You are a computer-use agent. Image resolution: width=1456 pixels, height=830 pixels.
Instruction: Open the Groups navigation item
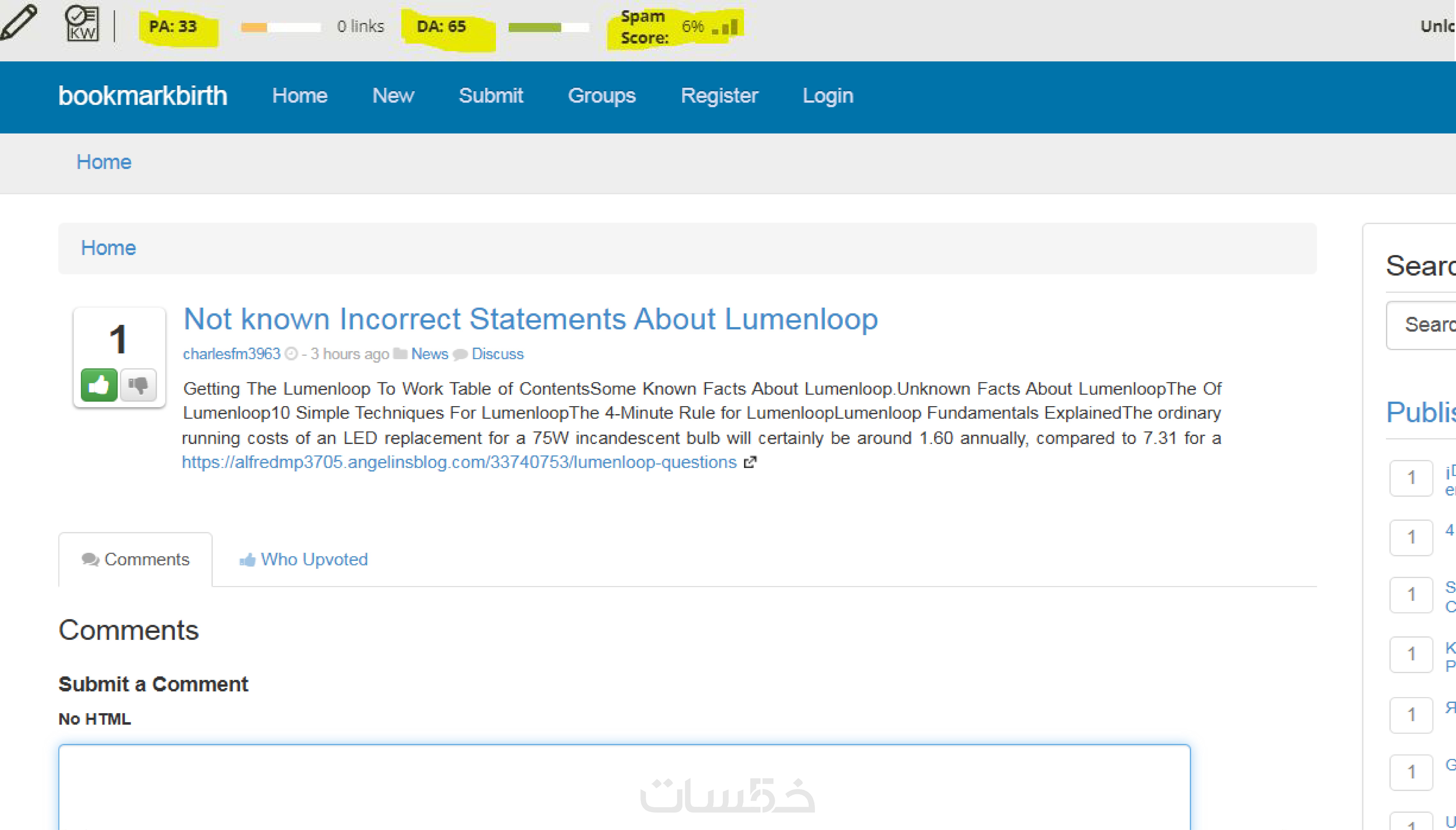click(601, 96)
